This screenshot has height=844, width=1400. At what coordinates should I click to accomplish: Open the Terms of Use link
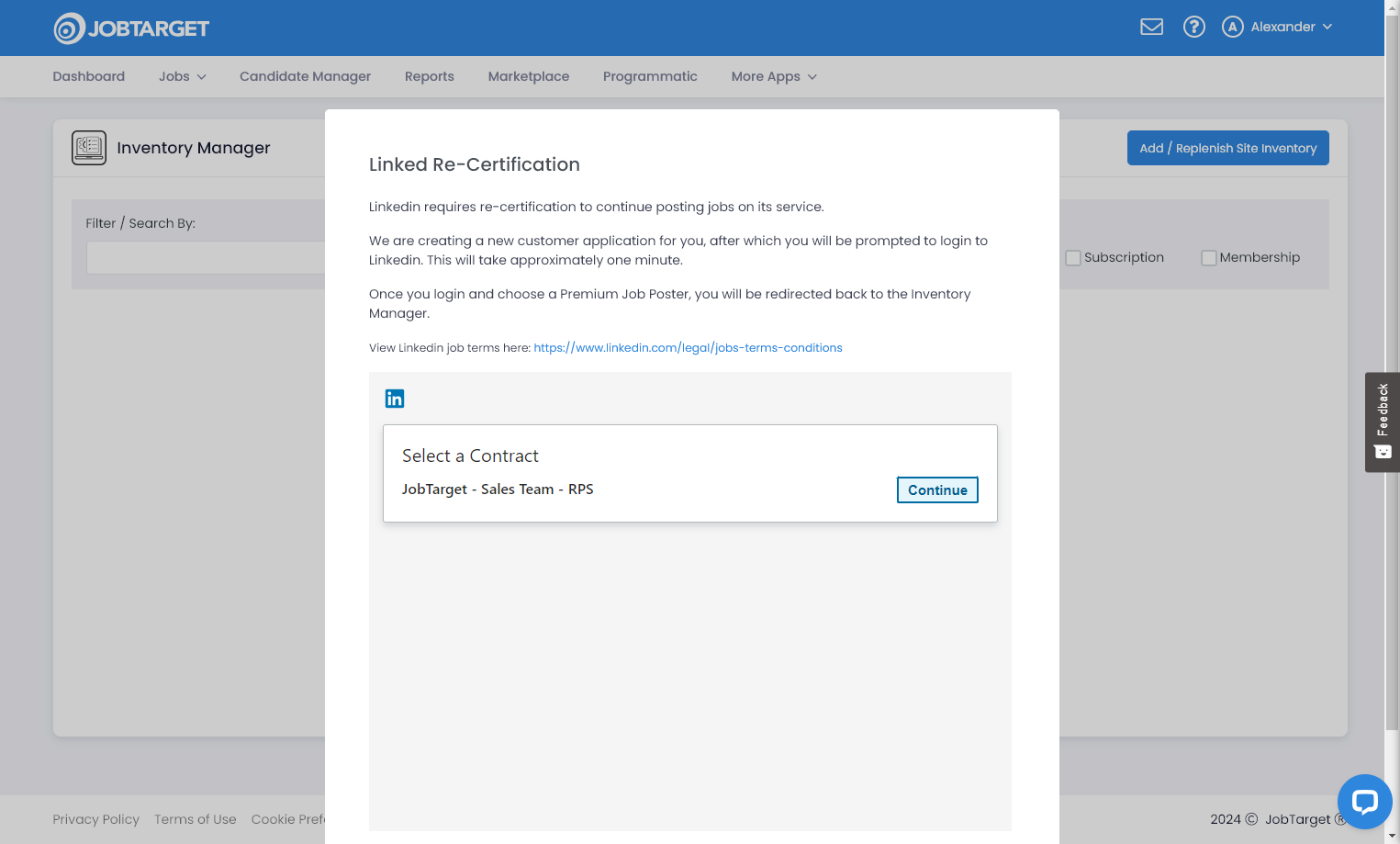point(195,819)
